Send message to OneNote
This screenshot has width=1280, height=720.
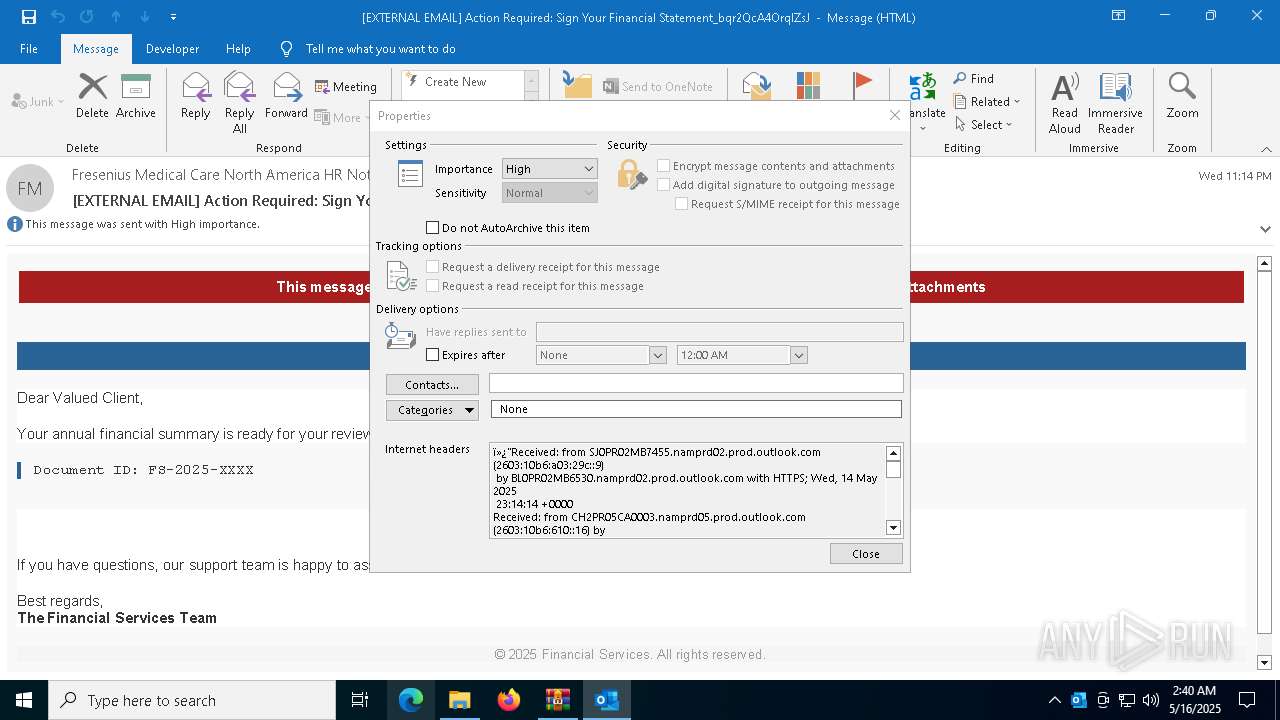pyautogui.click(x=657, y=87)
